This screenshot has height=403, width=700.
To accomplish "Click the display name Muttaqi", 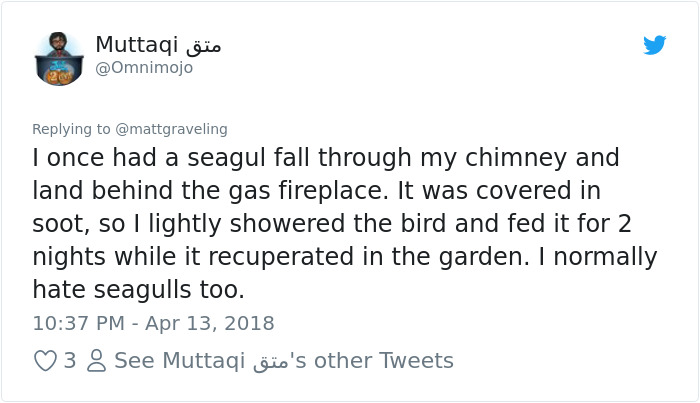I will (x=136, y=44).
